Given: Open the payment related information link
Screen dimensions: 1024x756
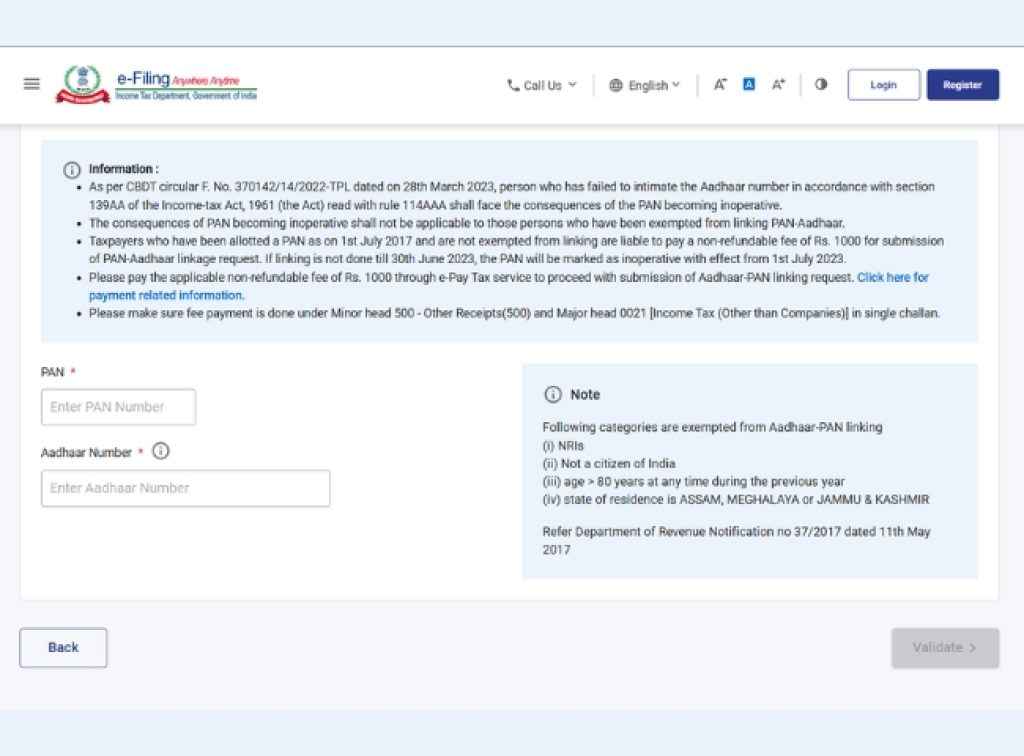Looking at the screenshot, I should coord(166,295).
